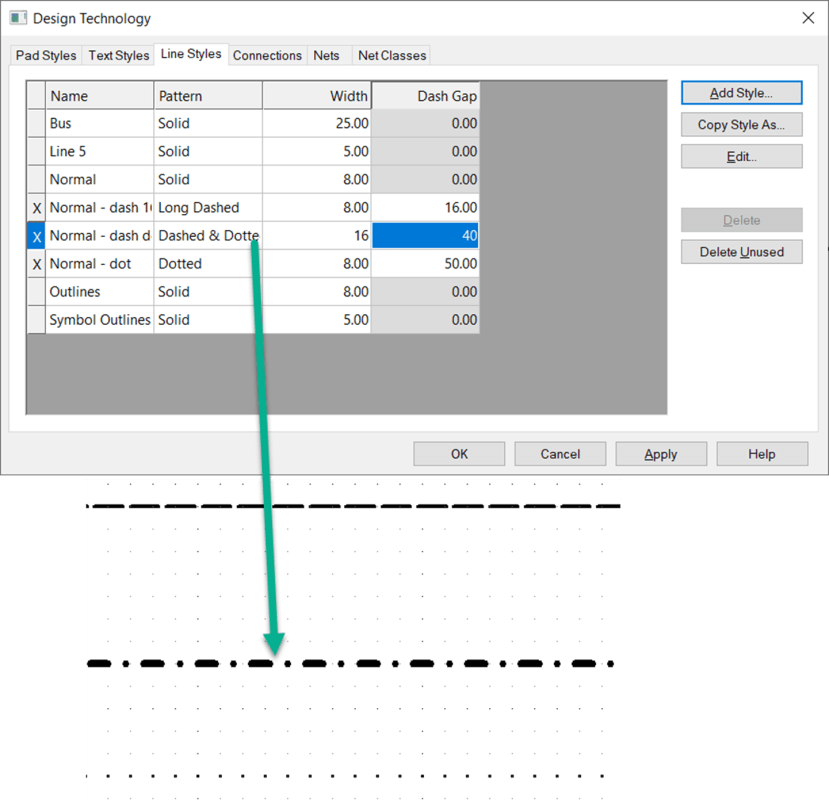The height and width of the screenshot is (800, 829).
Task: Click the Design Technology window icon
Action: click(18, 18)
